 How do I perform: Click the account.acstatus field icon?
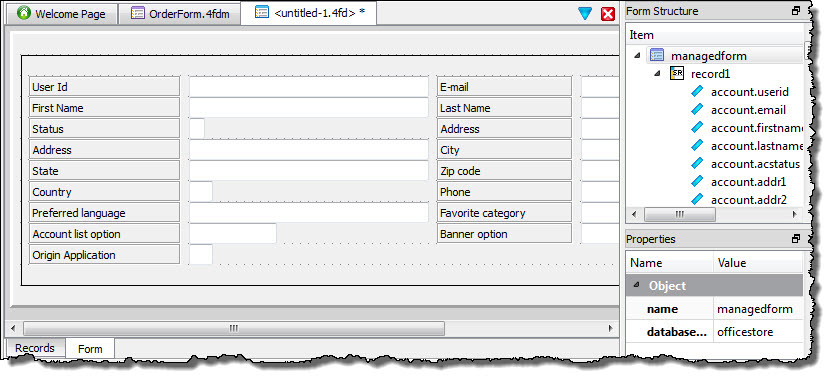pos(697,163)
